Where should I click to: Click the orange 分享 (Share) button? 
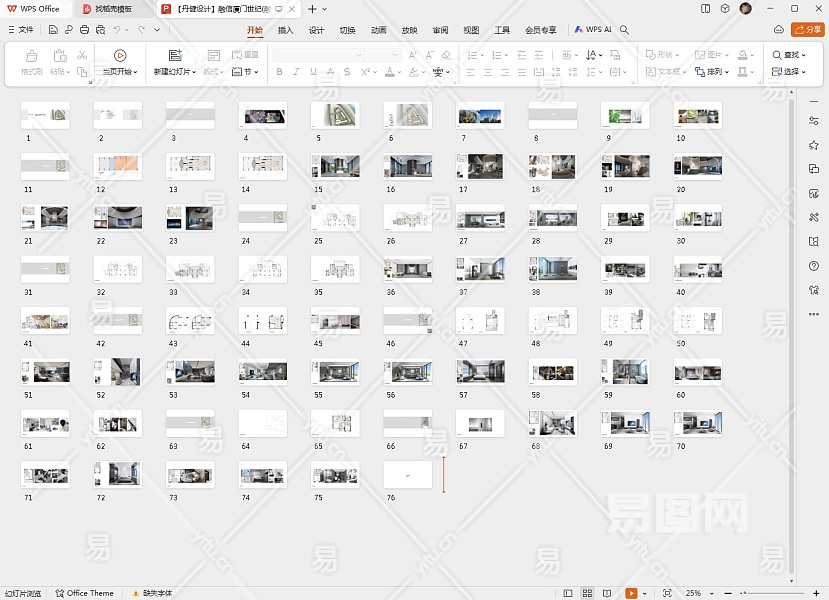(x=808, y=30)
